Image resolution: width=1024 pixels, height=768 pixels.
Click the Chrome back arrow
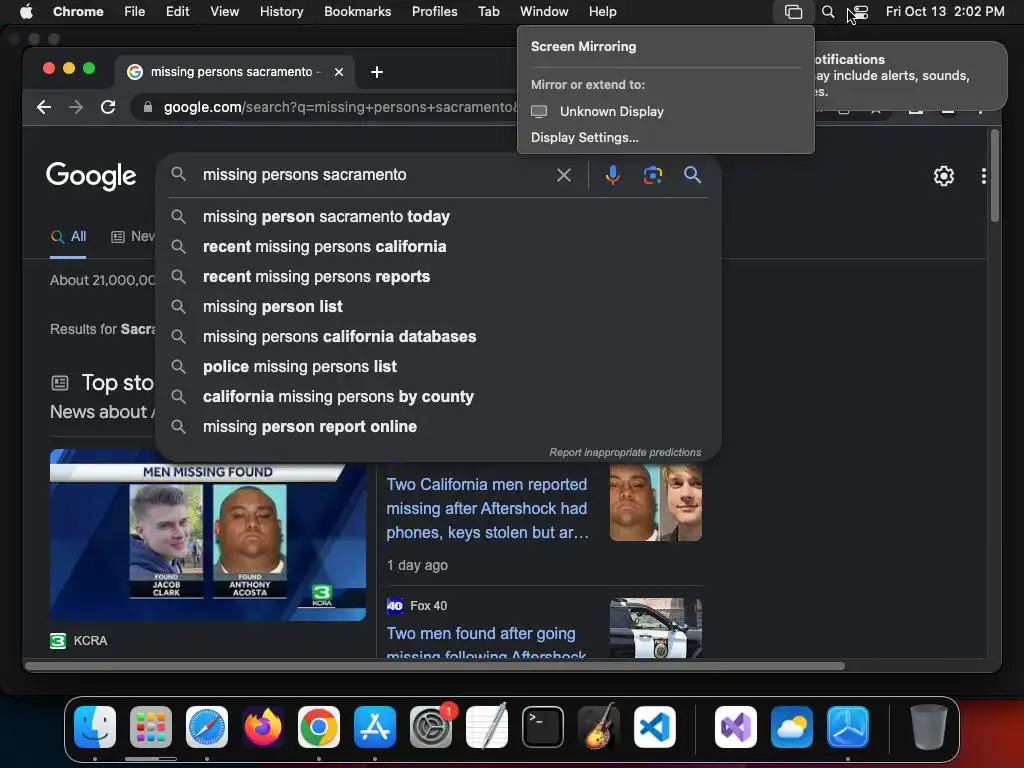click(44, 107)
